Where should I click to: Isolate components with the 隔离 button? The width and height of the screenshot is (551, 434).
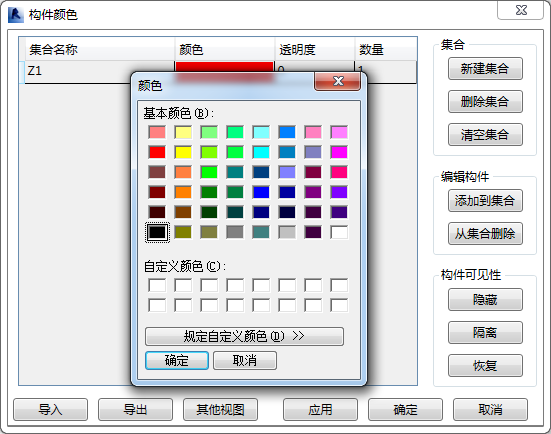[485, 332]
